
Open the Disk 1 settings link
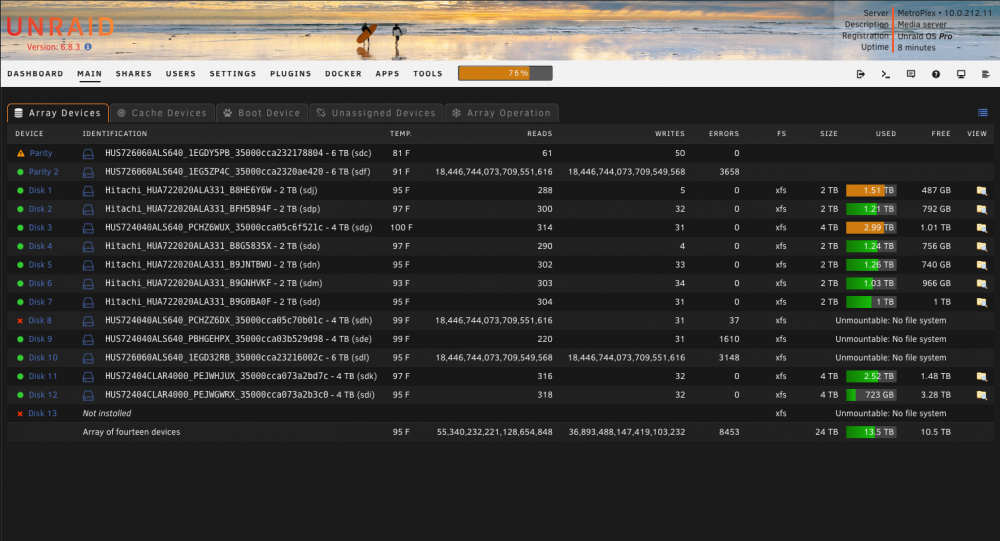40,190
